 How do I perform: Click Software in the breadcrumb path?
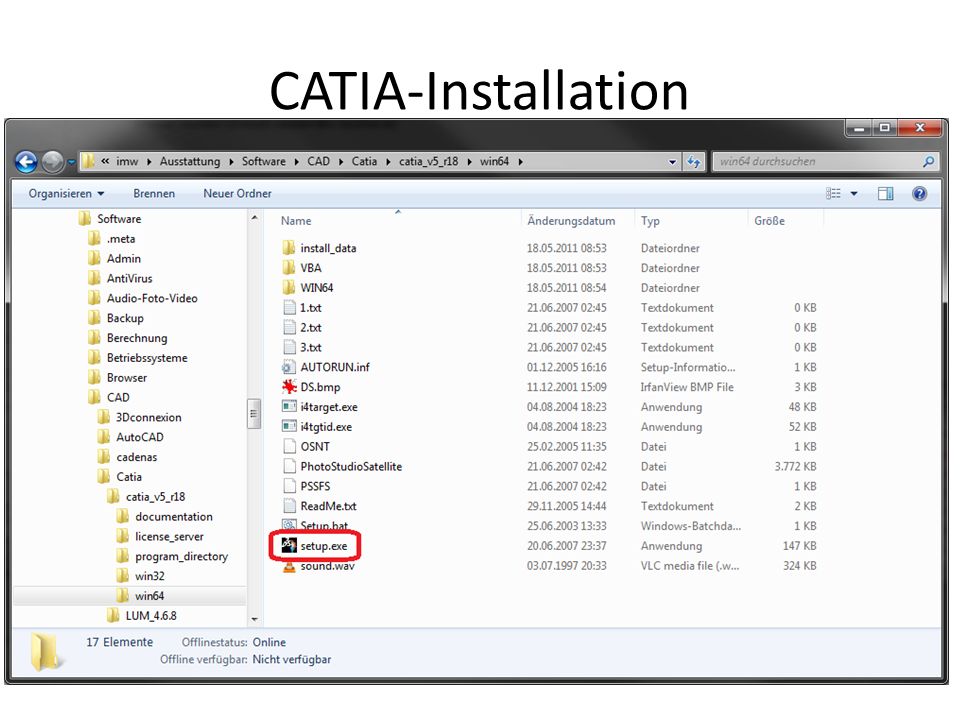coord(263,162)
